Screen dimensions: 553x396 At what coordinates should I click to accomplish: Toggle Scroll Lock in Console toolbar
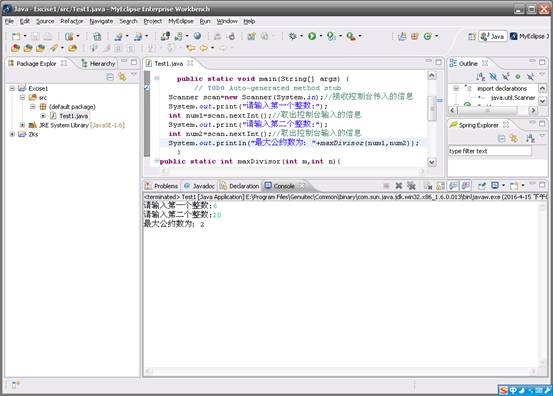(440, 185)
